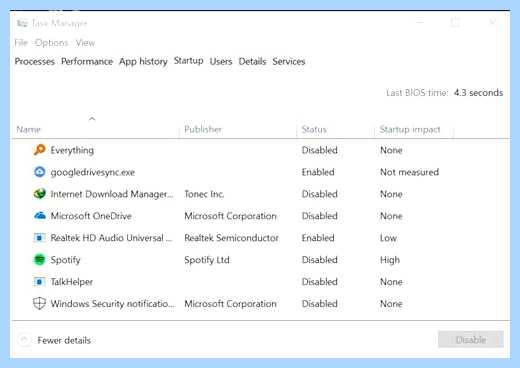The image size is (520, 368).
Task: Select the Everything row name
Action: click(x=72, y=150)
